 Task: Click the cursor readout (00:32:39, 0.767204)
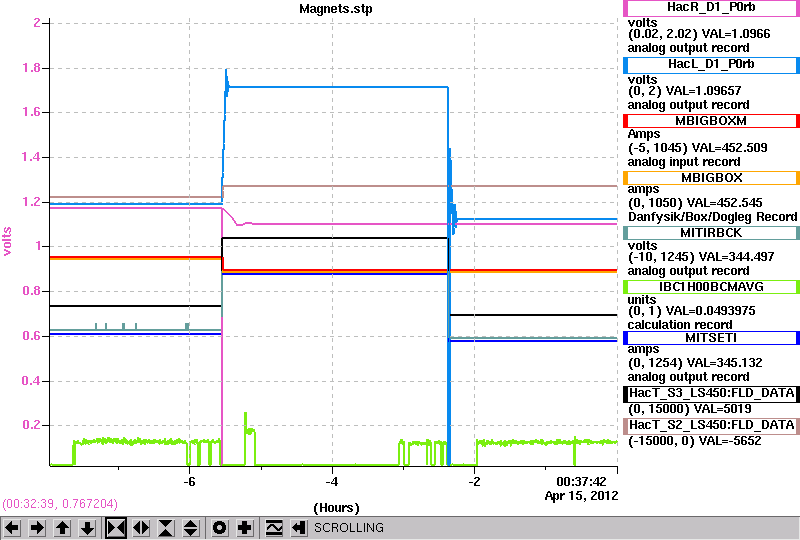pos(60,504)
